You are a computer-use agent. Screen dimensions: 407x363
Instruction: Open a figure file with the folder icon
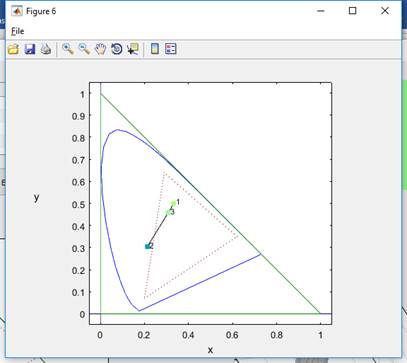coord(13,49)
